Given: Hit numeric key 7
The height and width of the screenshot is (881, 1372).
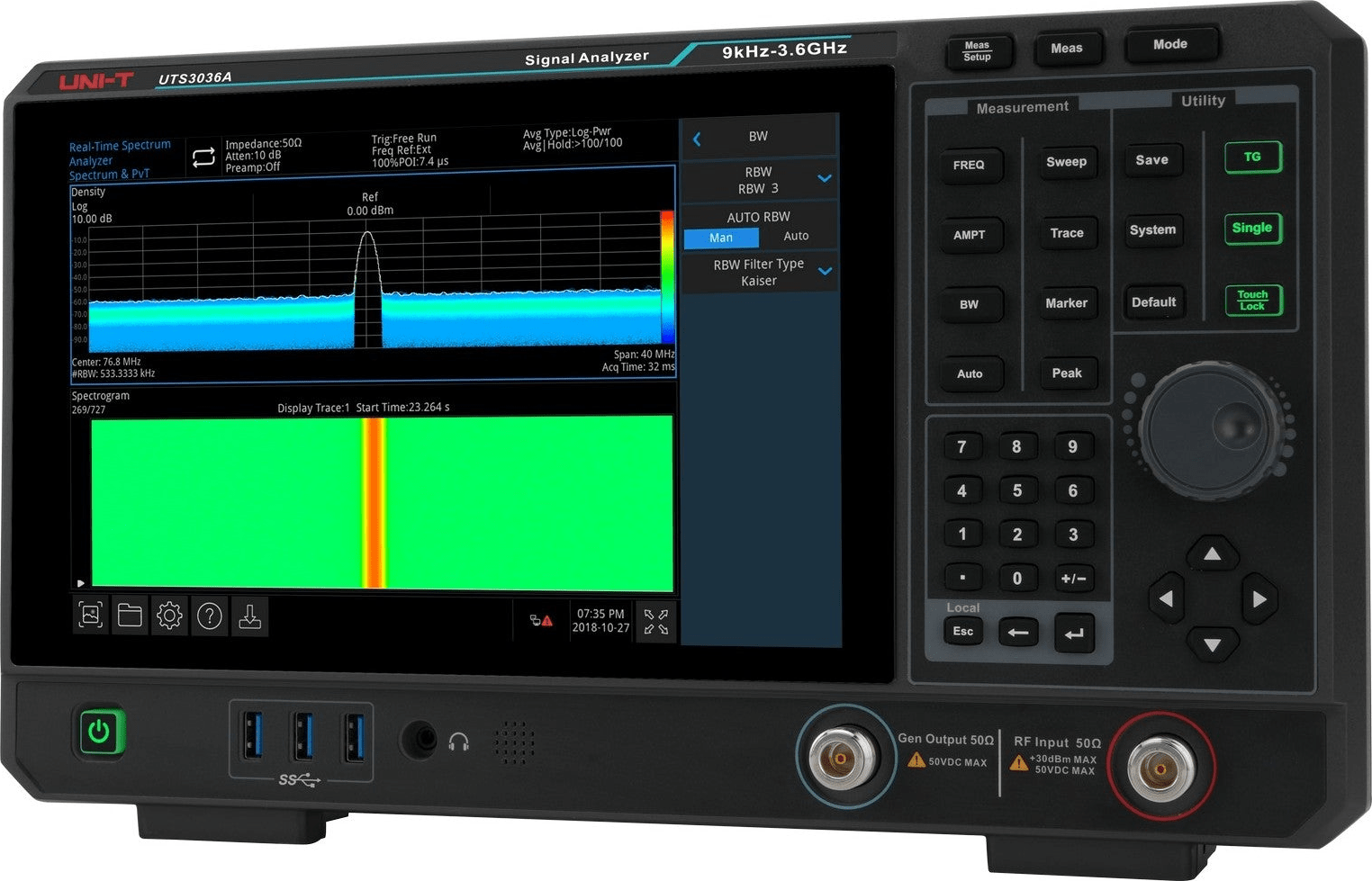Looking at the screenshot, I should click(x=962, y=447).
